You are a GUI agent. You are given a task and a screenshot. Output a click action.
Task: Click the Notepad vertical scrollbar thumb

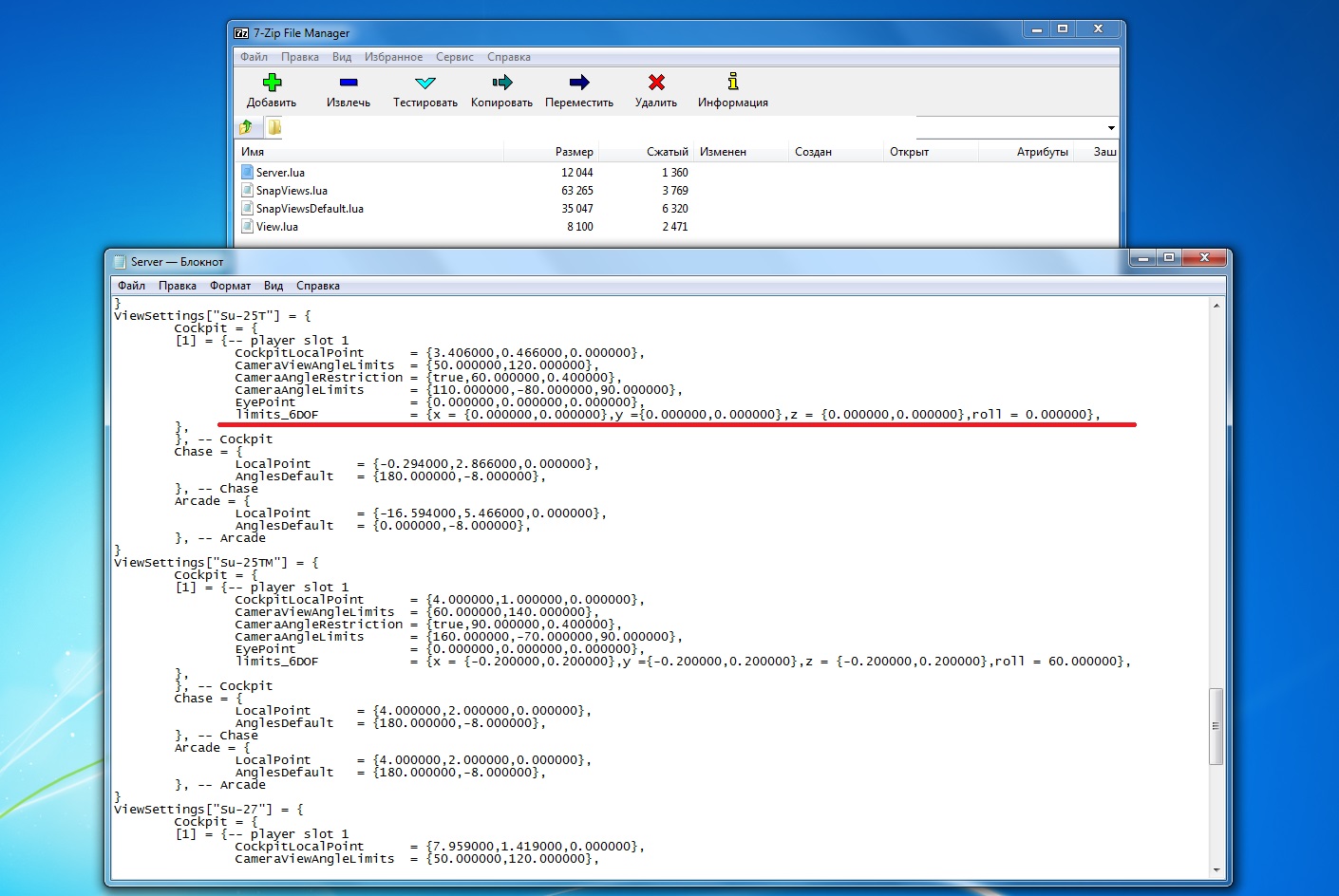point(1216,726)
